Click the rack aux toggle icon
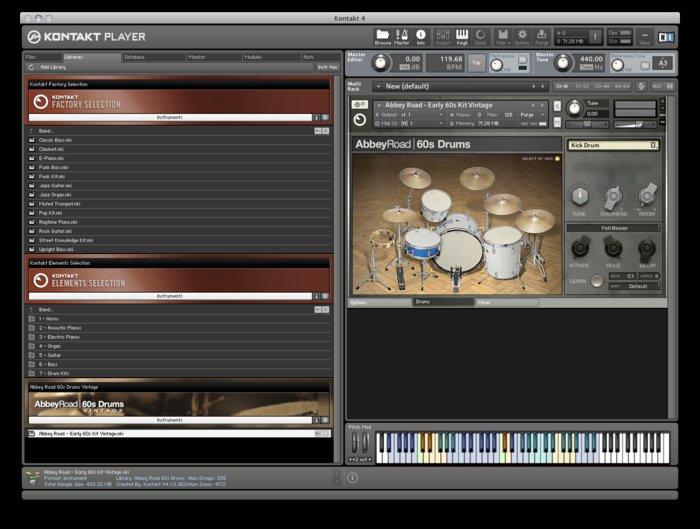The image size is (700, 529). [657, 86]
